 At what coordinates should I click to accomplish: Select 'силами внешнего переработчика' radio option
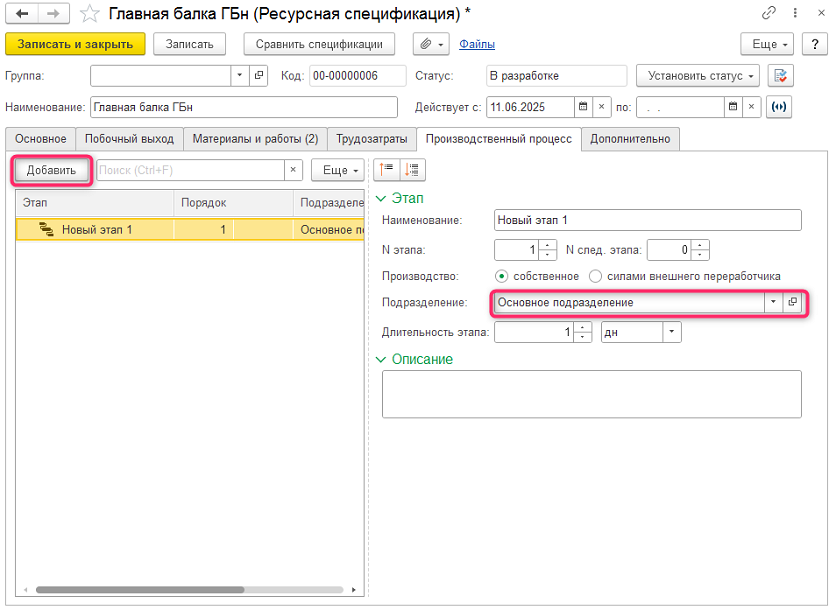click(595, 276)
